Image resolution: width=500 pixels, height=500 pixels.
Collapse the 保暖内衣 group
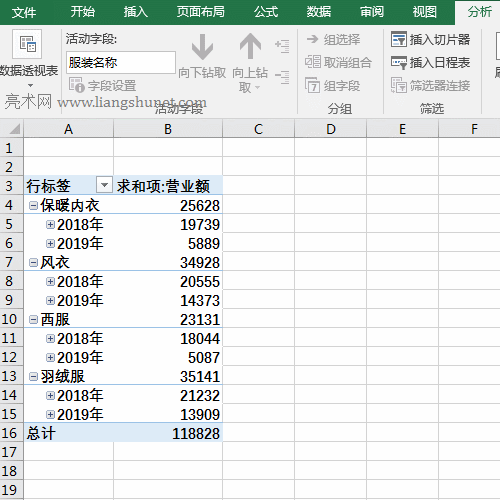(x=33, y=206)
